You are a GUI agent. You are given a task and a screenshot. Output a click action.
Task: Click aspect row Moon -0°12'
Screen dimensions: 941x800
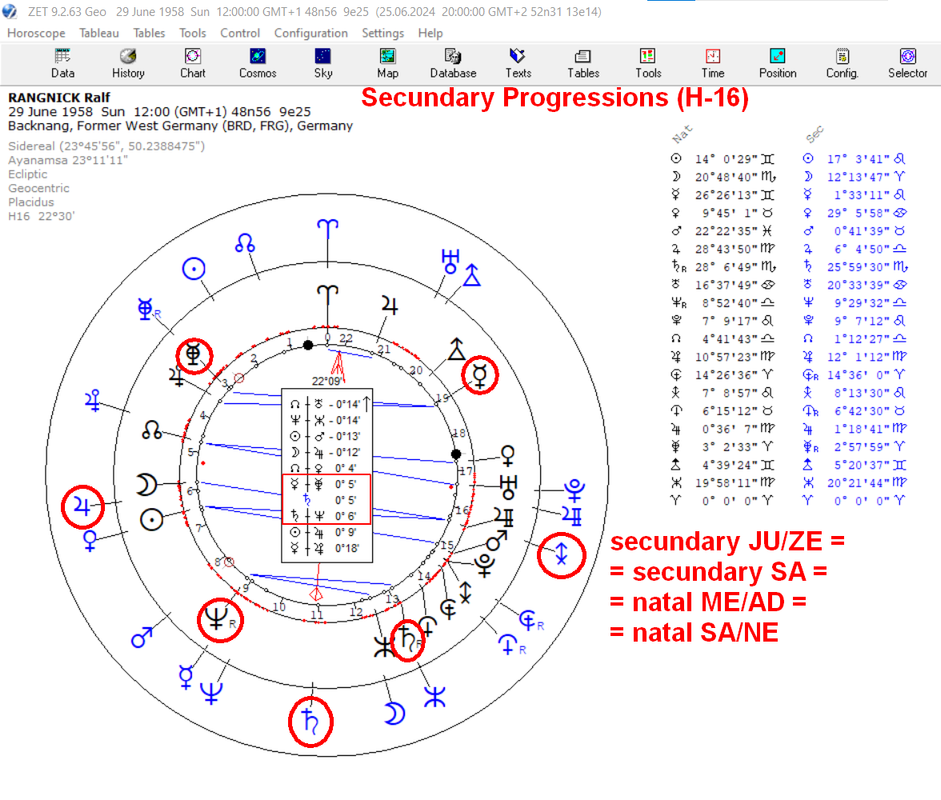(x=324, y=453)
